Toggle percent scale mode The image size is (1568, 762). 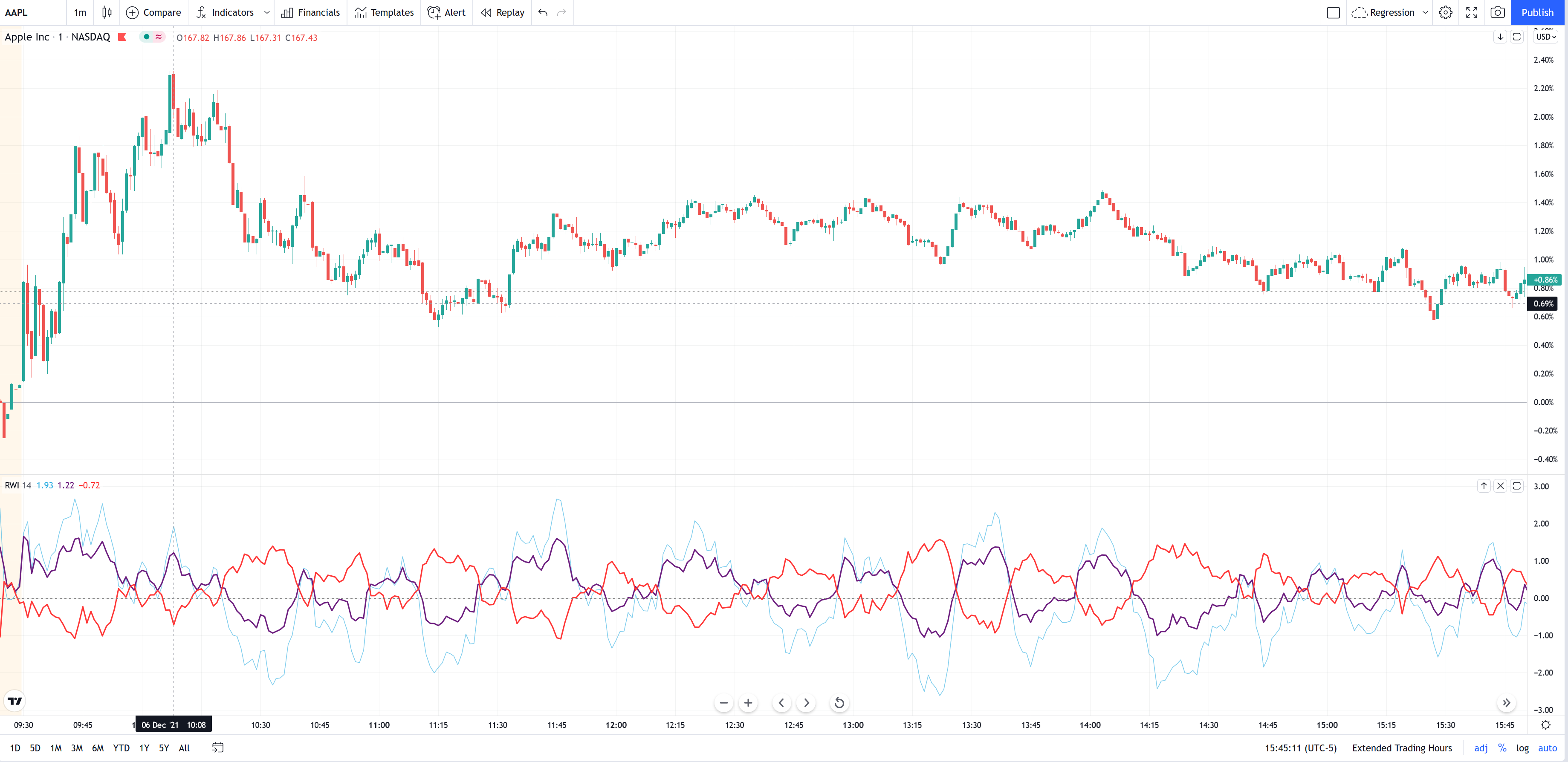coord(1502,748)
